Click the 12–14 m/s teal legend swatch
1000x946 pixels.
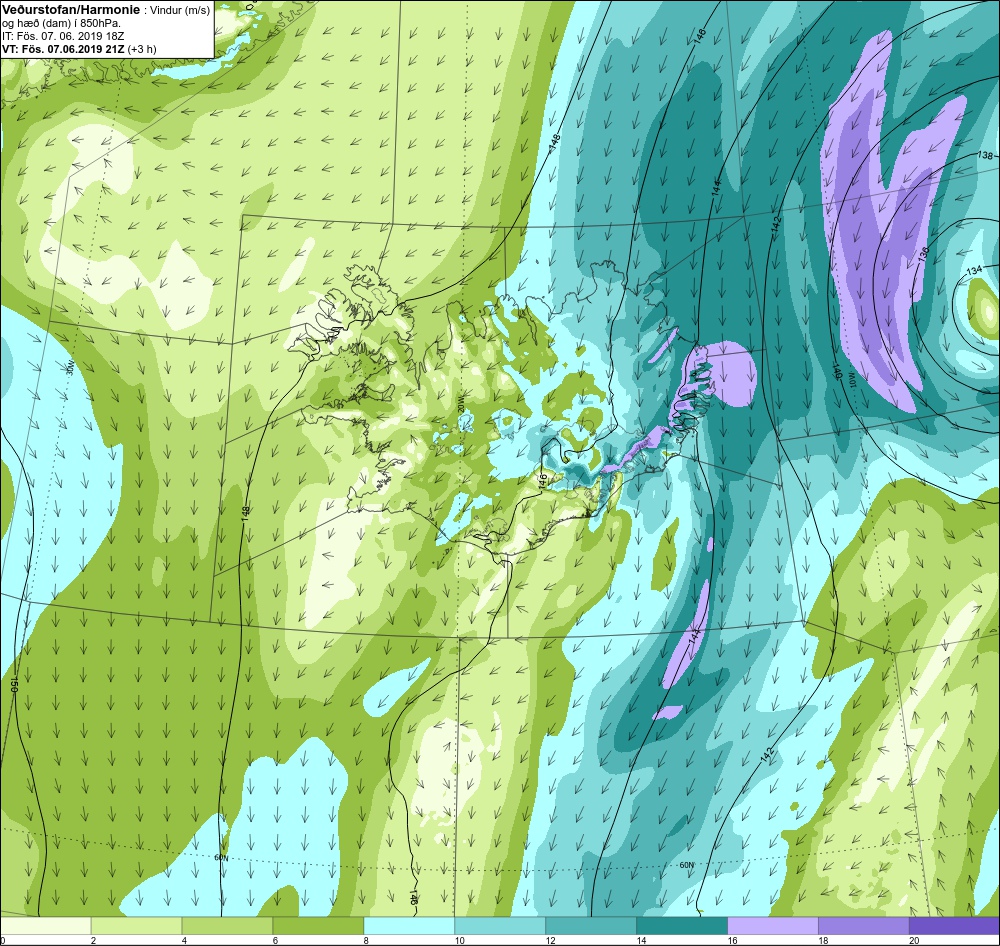pos(591,925)
